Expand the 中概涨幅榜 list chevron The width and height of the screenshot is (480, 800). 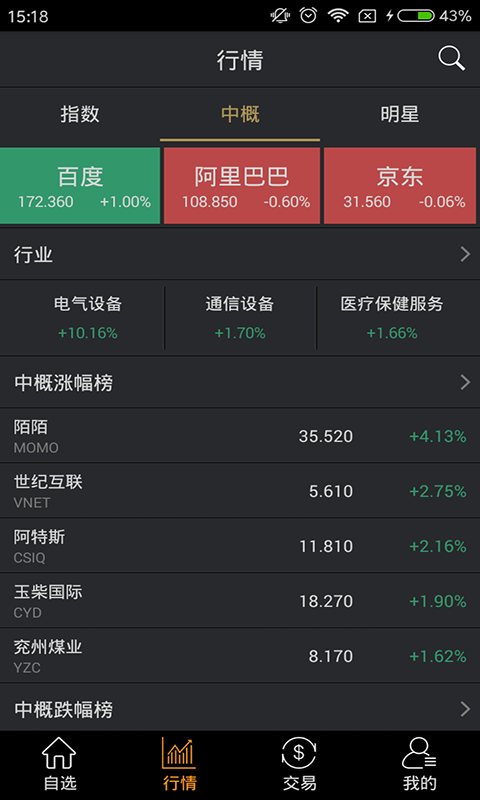(x=465, y=382)
